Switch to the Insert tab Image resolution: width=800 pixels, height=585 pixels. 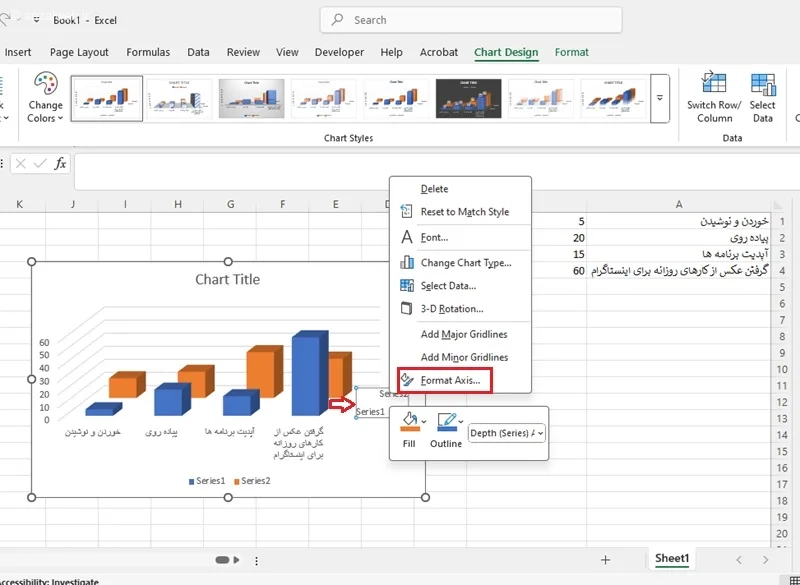pyautogui.click(x=18, y=52)
